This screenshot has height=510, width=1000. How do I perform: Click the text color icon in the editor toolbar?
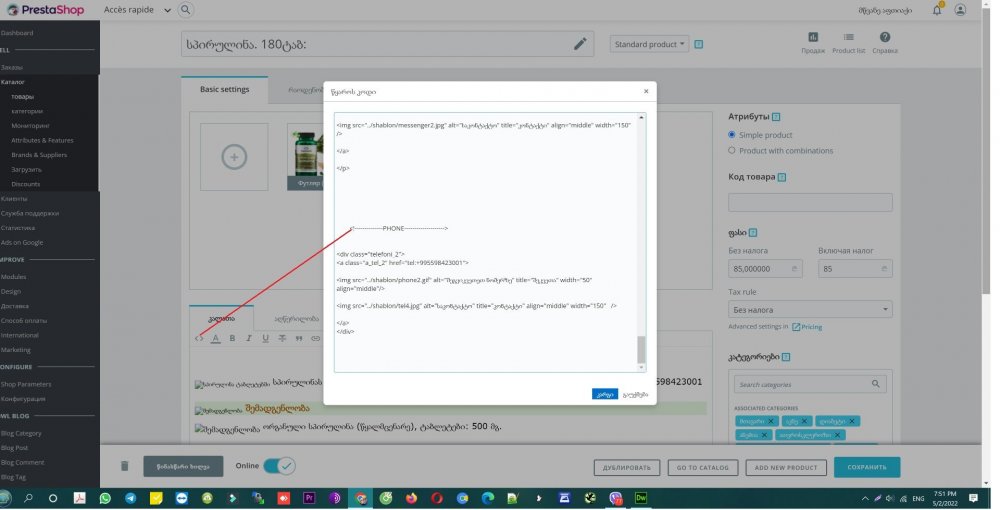point(216,339)
